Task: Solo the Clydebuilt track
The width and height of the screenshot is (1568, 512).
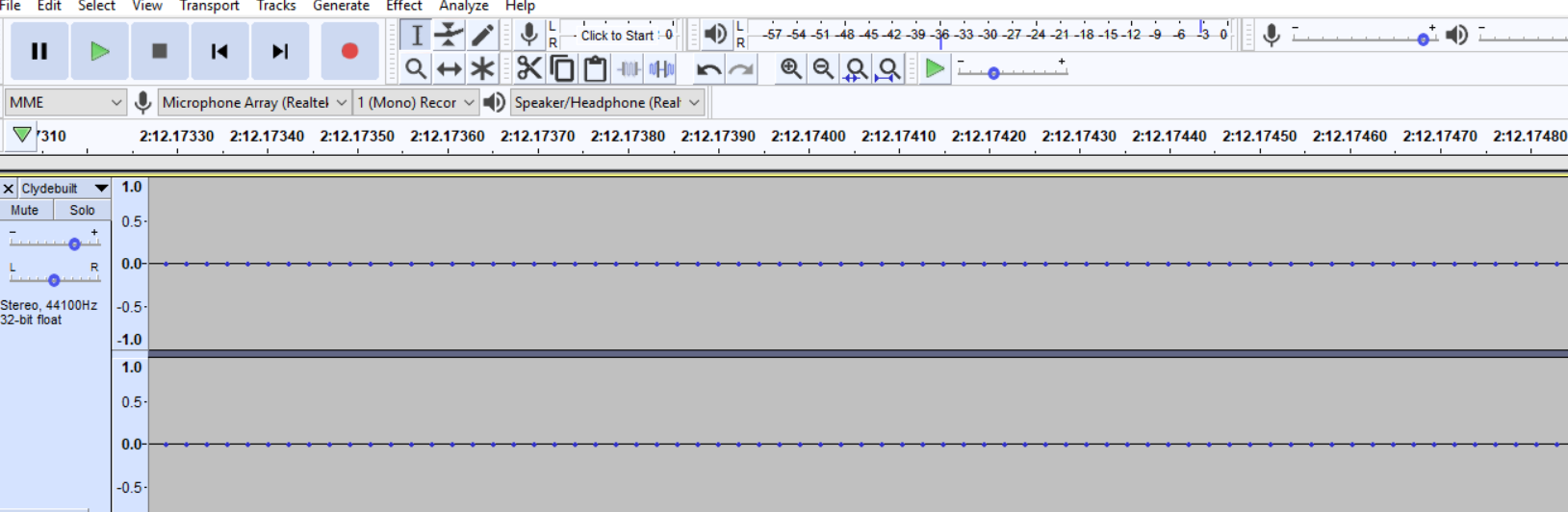Action: (82, 210)
